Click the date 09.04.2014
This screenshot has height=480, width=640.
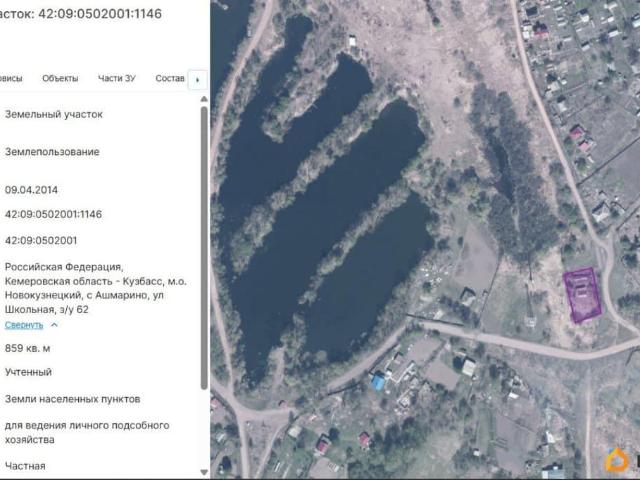[31, 190]
